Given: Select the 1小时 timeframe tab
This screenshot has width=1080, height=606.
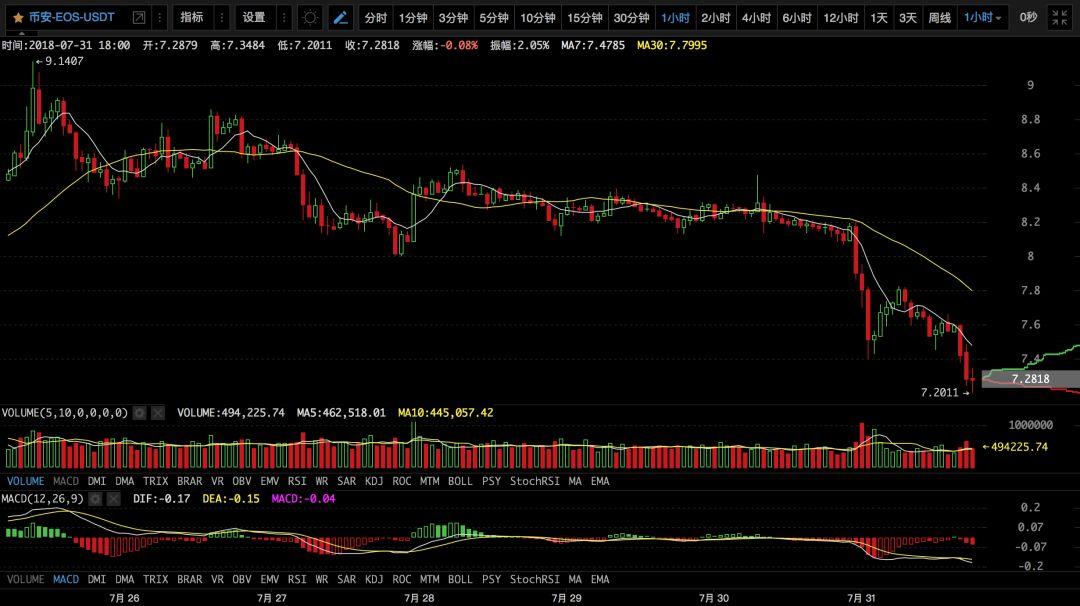Looking at the screenshot, I should 675,18.
